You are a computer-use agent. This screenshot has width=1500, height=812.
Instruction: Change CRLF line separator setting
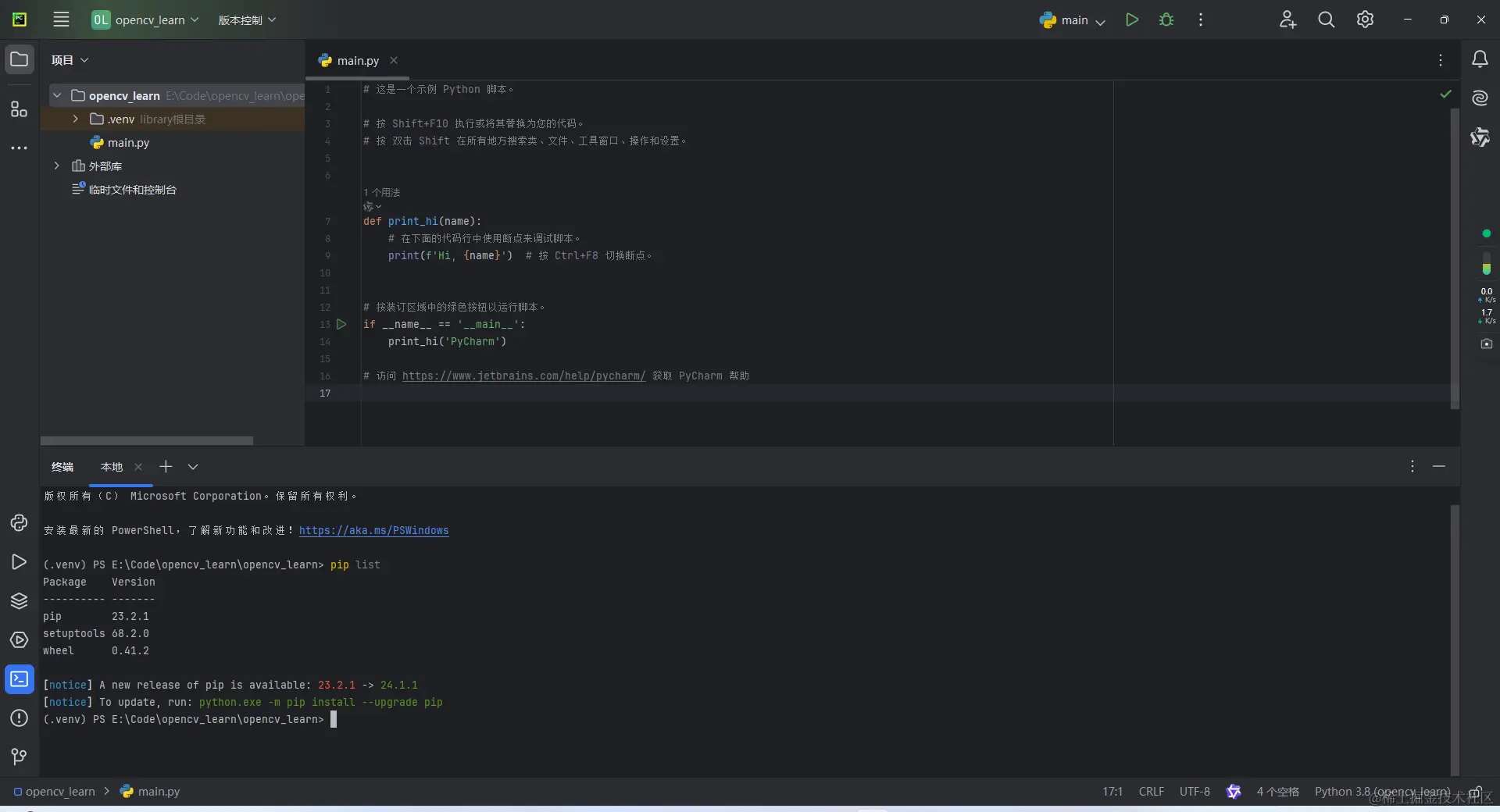coord(1152,792)
